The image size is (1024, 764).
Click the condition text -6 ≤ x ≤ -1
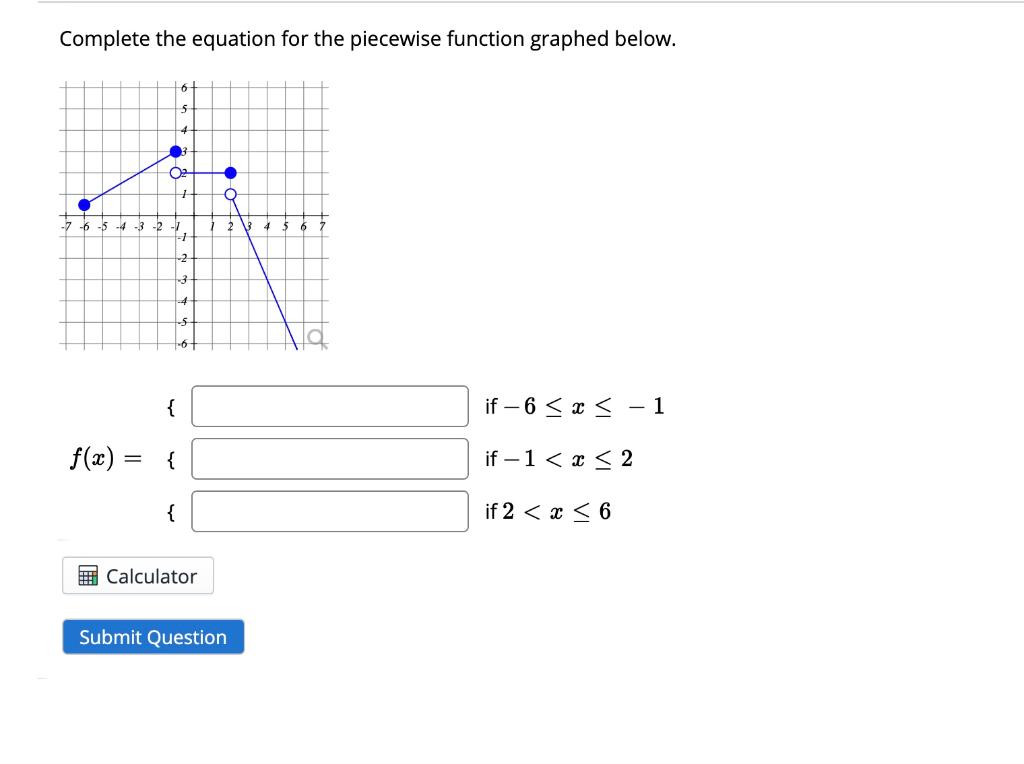tap(575, 406)
